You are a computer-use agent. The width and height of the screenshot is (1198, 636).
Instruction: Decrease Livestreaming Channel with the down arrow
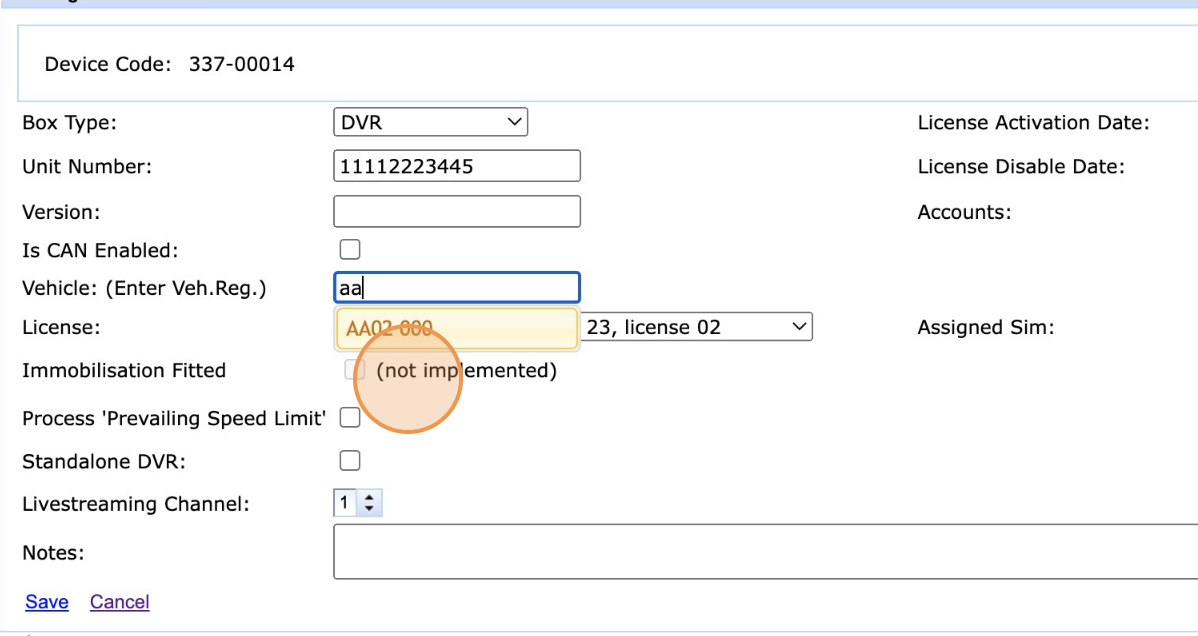coord(370,509)
